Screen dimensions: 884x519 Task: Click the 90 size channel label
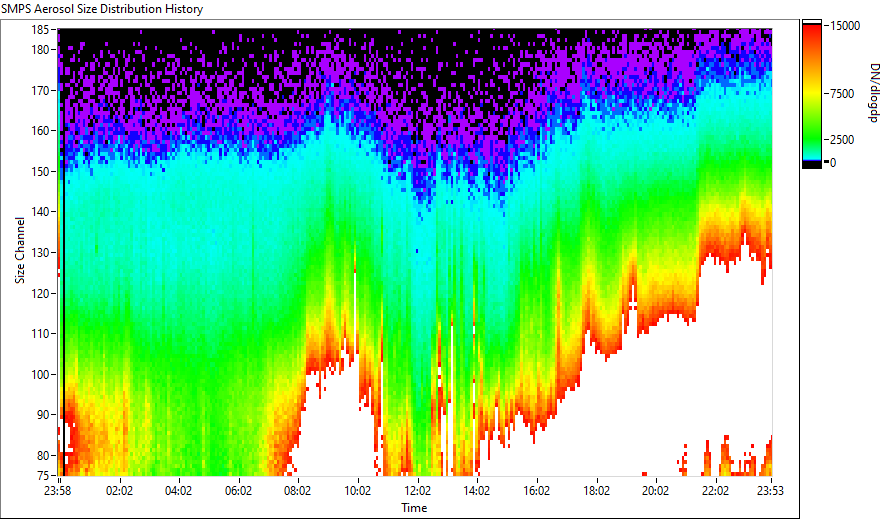click(45, 415)
